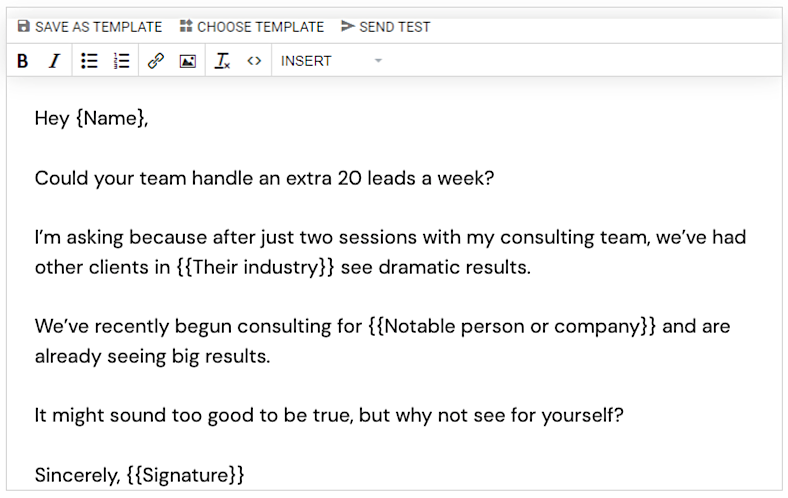Toggle bold formatting
This screenshot has width=788, height=498.
pos(23,61)
